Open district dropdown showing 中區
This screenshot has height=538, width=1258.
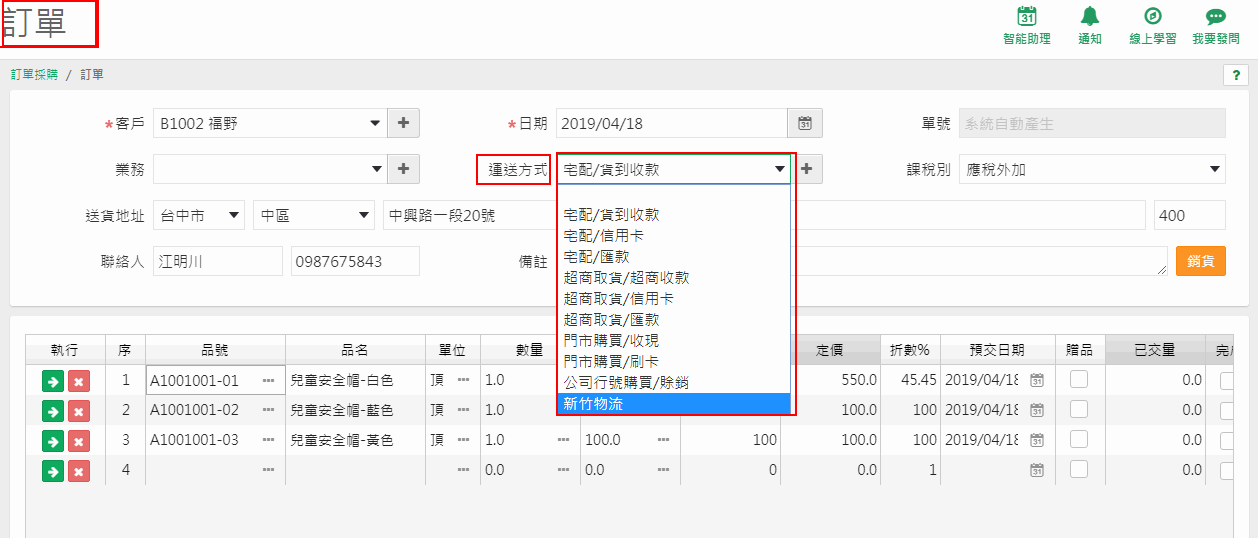[314, 215]
